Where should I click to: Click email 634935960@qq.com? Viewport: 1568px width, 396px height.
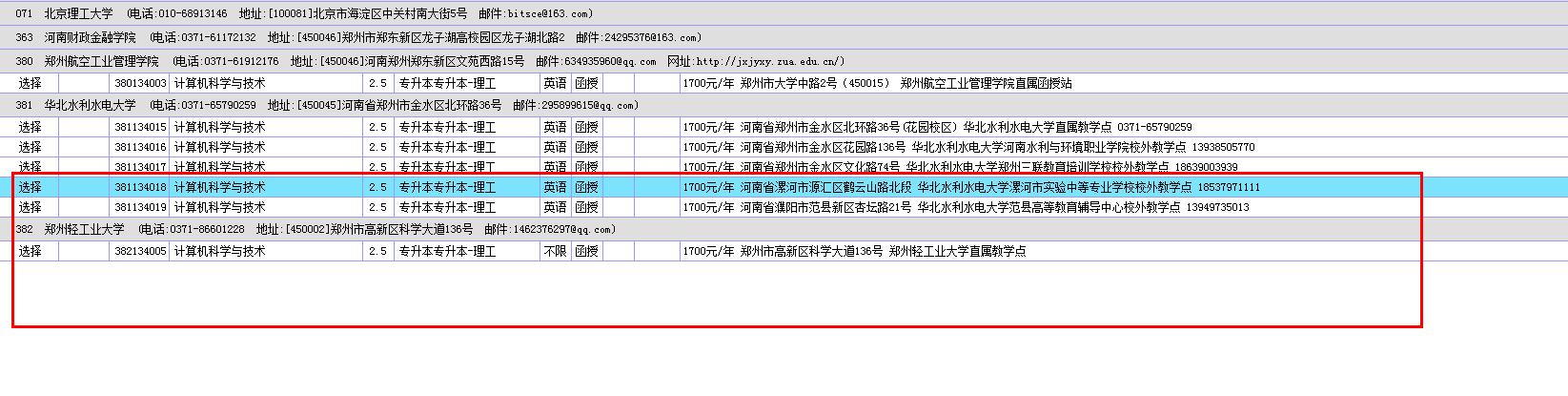tap(610, 61)
